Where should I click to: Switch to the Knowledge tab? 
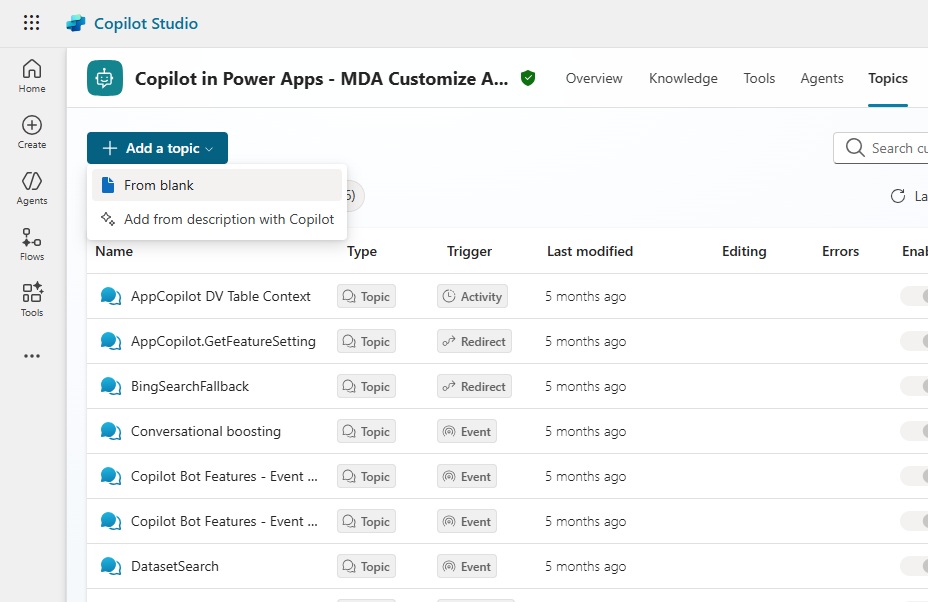point(683,78)
